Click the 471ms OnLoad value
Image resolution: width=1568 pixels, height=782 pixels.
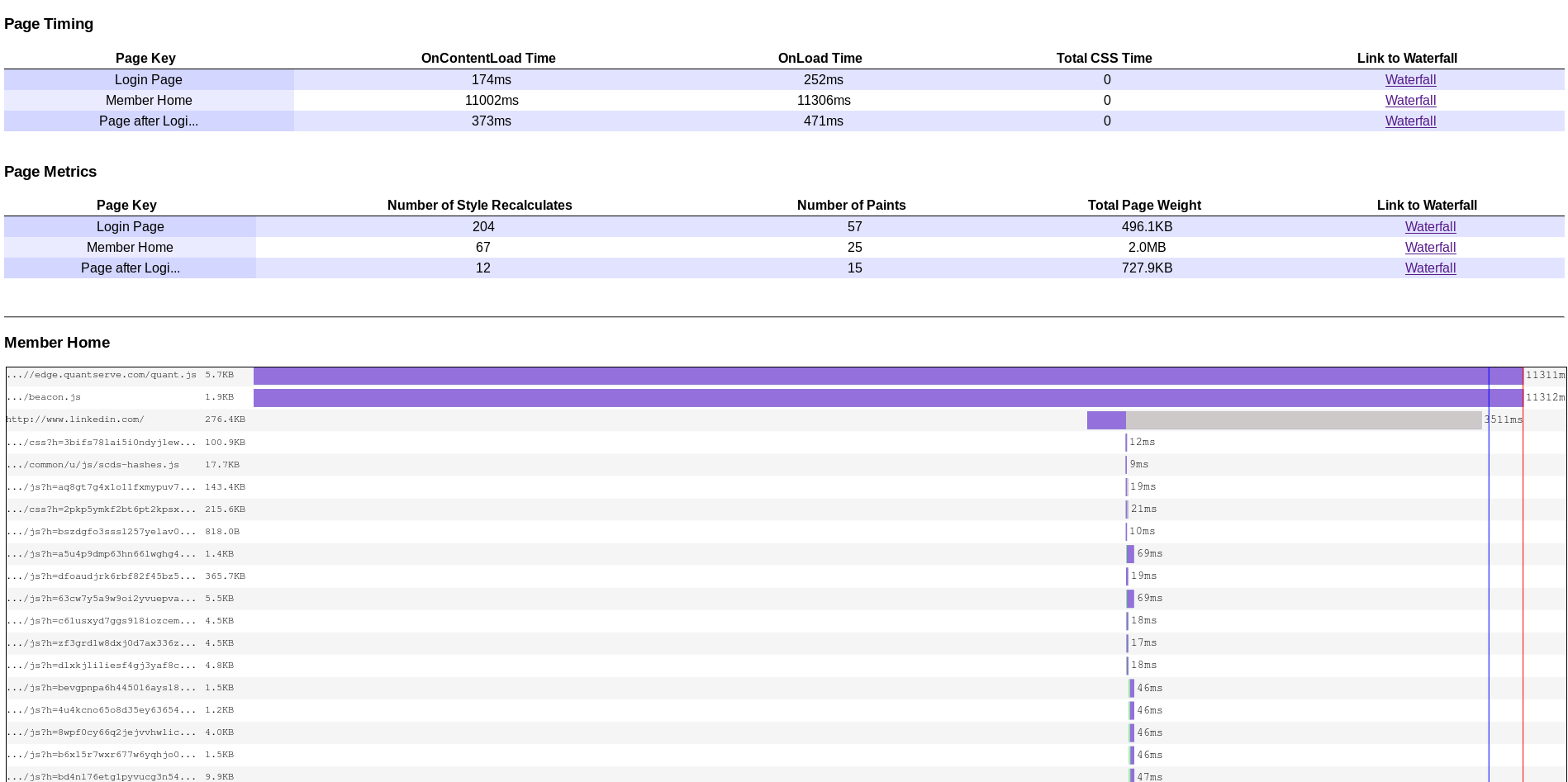pos(824,121)
